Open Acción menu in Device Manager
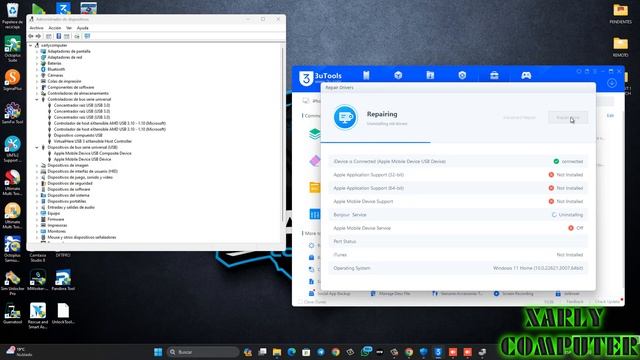This screenshot has height=360, width=640. [54, 28]
